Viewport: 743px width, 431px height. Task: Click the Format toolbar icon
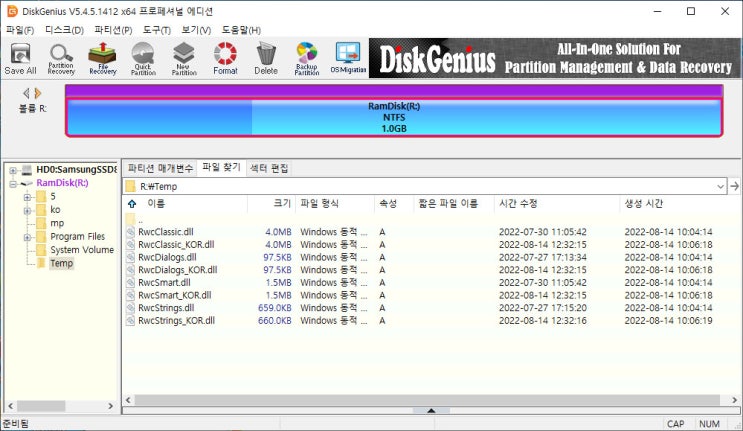point(225,59)
